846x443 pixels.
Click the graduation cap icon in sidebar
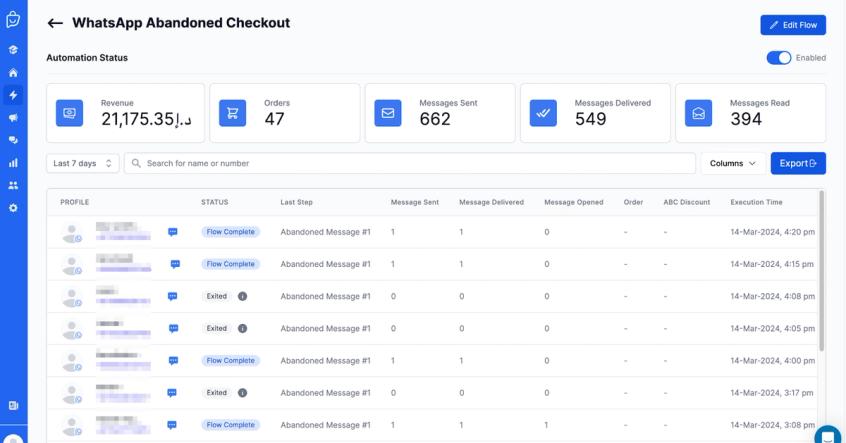13,50
